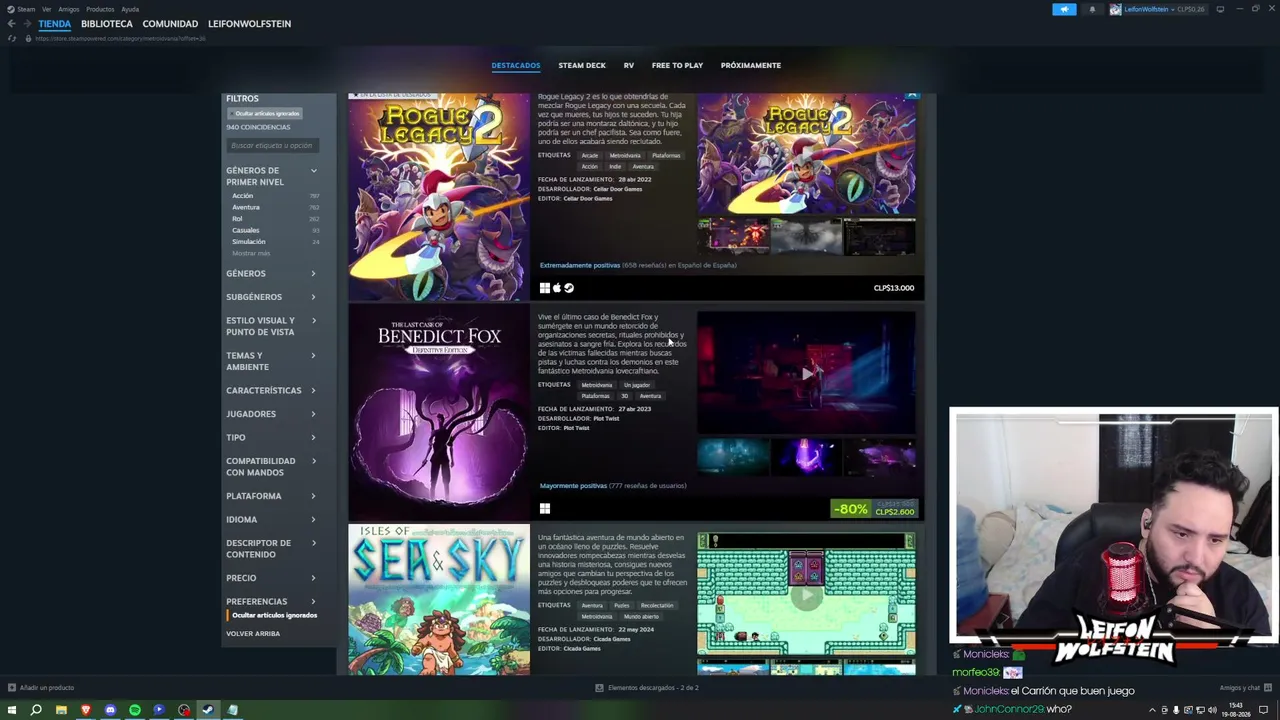Toggle Ocultar artículos ignorados under Preferencias
The height and width of the screenshot is (720, 1280).
pos(274,615)
